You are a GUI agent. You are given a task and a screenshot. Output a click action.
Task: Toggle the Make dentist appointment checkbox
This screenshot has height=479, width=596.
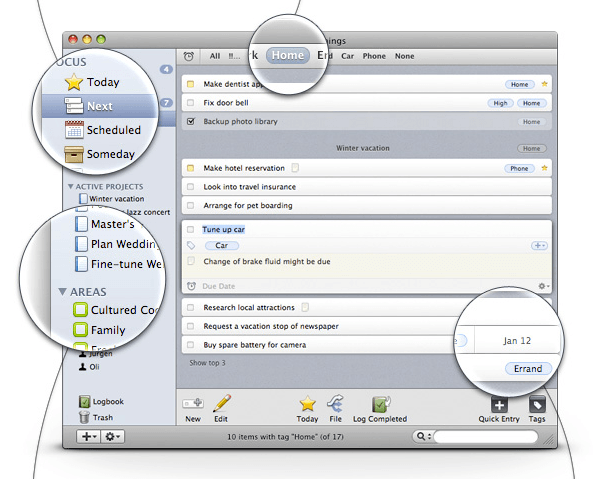(190, 84)
